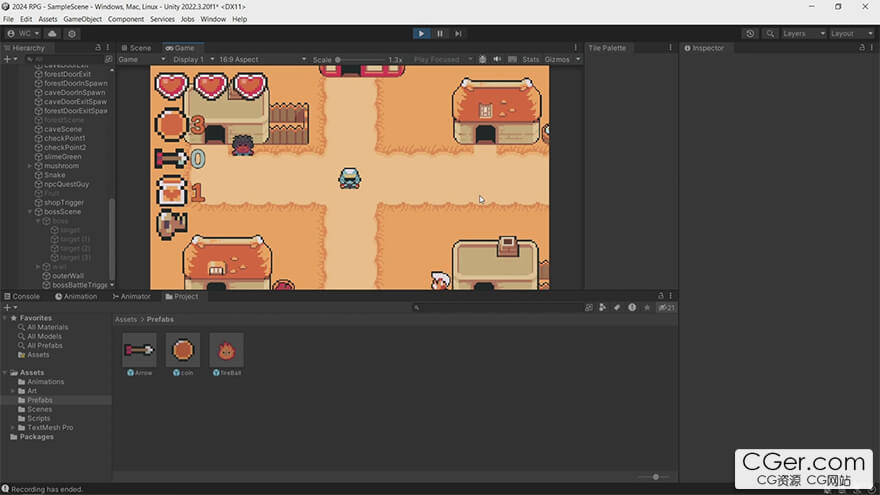The width and height of the screenshot is (880, 495).
Task: Toggle the keyboard shortcuts icon in Game toolbar
Action: [512, 59]
